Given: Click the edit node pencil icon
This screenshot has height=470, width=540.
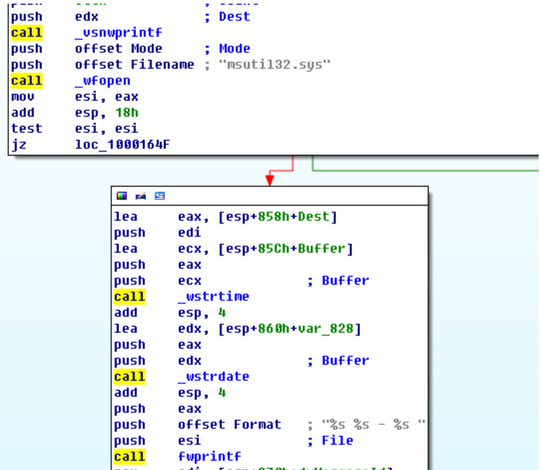Looking at the screenshot, I should tap(141, 196).
